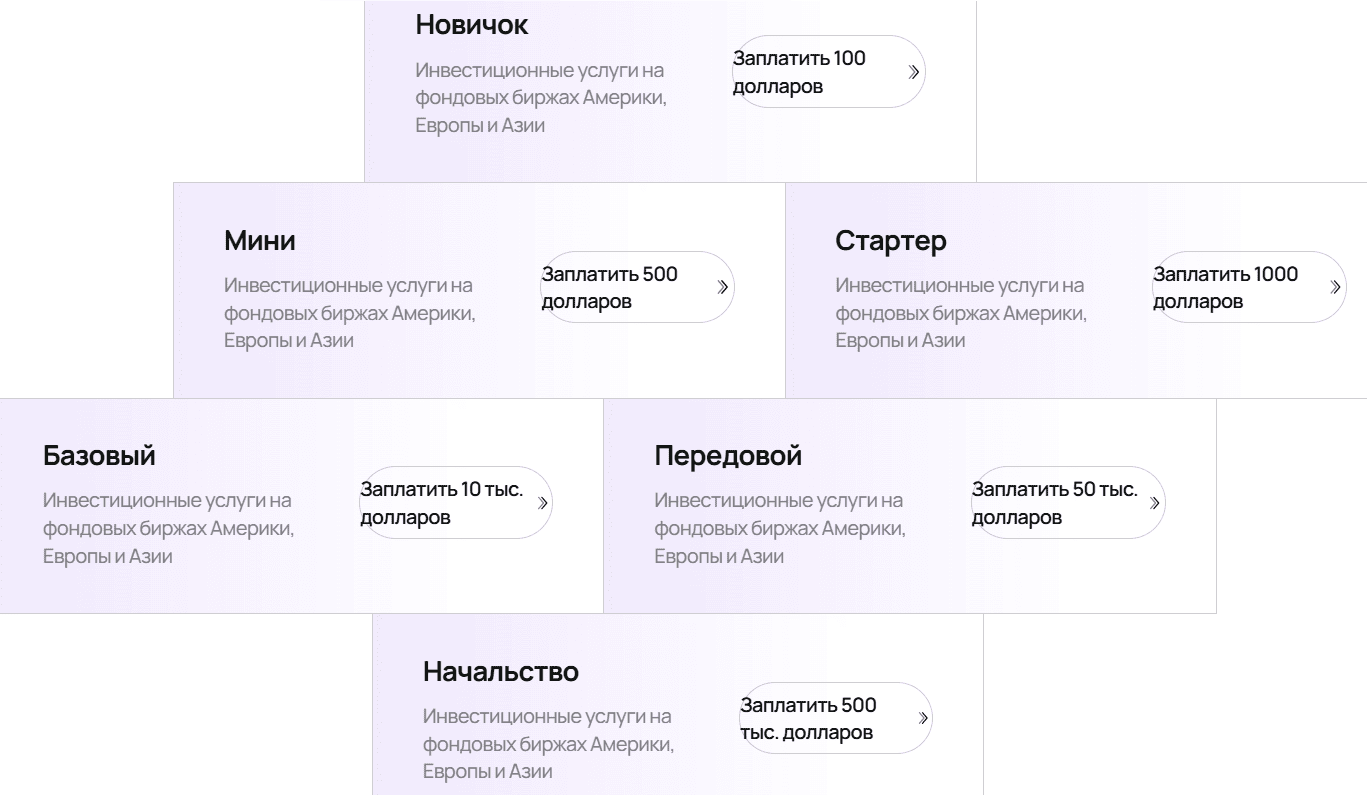The width and height of the screenshot is (1367, 795).
Task: Select the Новичок plan heading
Action: (x=472, y=26)
